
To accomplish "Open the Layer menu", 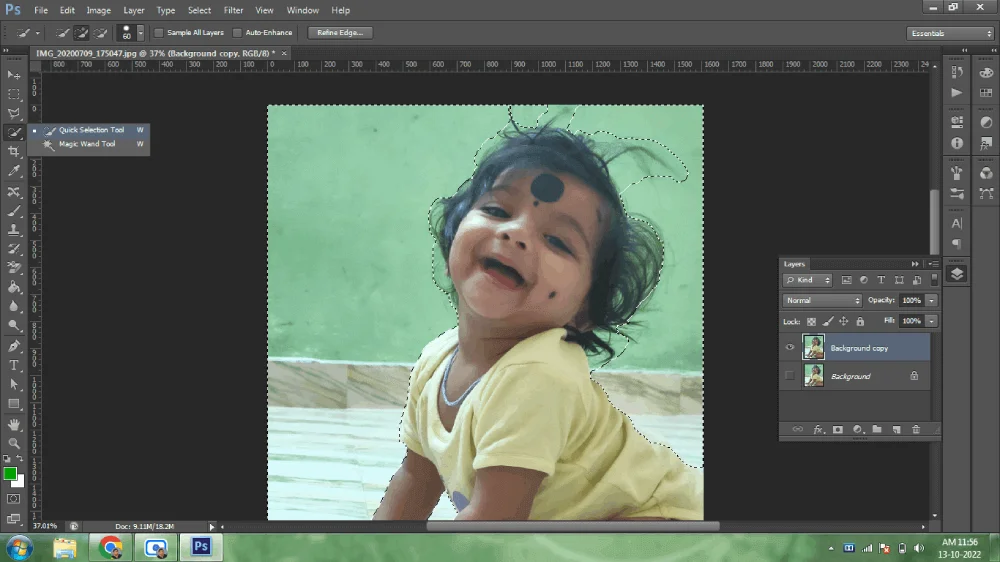I will pyautogui.click(x=134, y=10).
